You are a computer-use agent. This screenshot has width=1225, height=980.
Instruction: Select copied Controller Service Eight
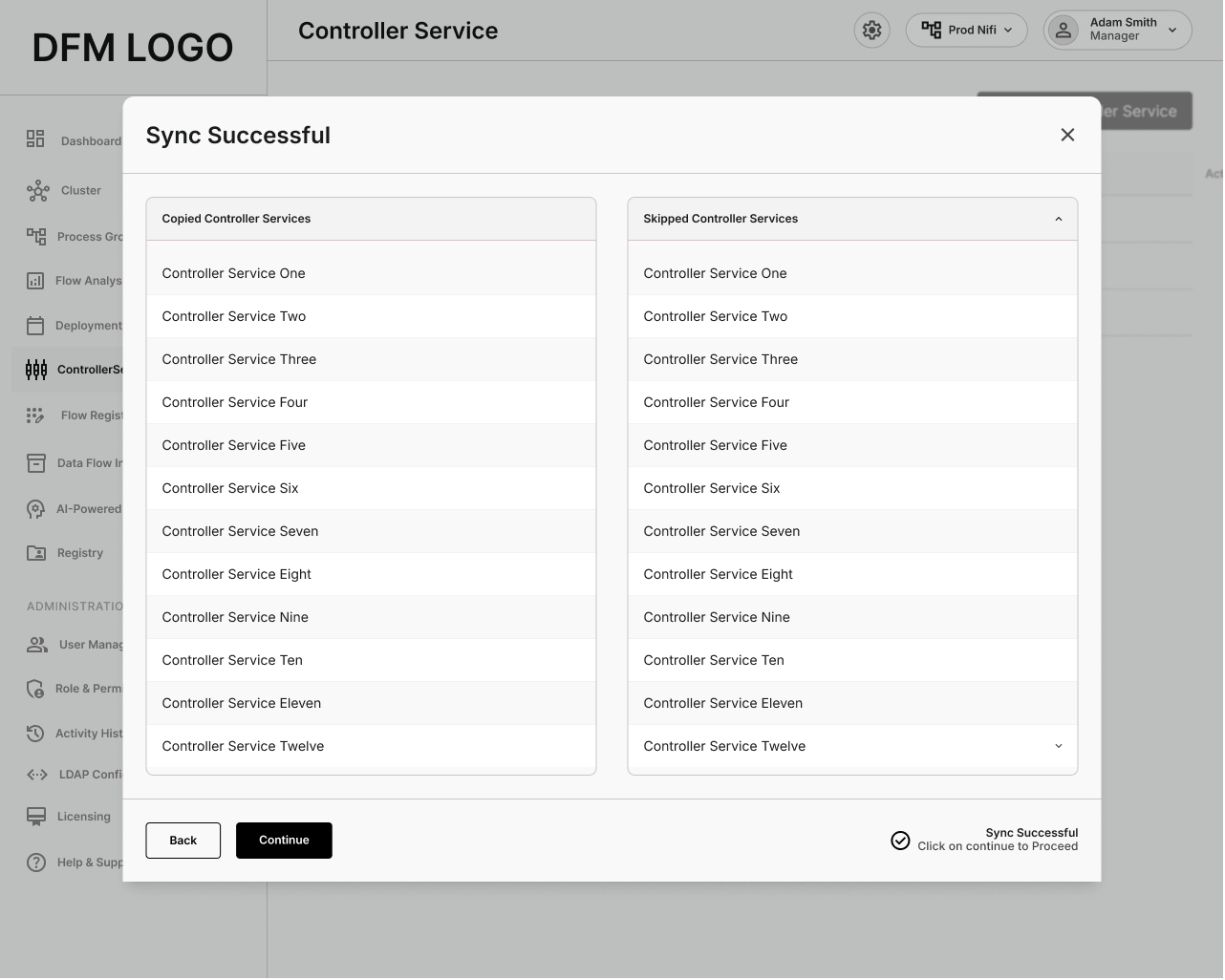371,575
